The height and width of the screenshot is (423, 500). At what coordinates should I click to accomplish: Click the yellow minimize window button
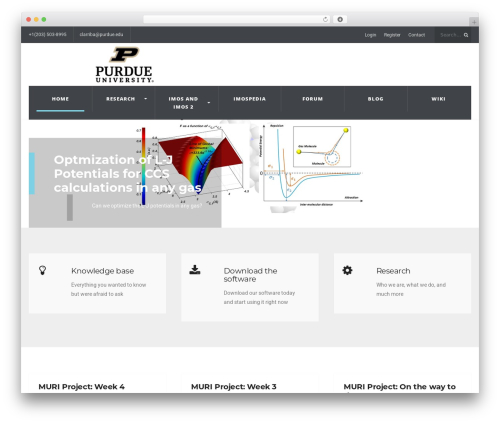click(36, 19)
